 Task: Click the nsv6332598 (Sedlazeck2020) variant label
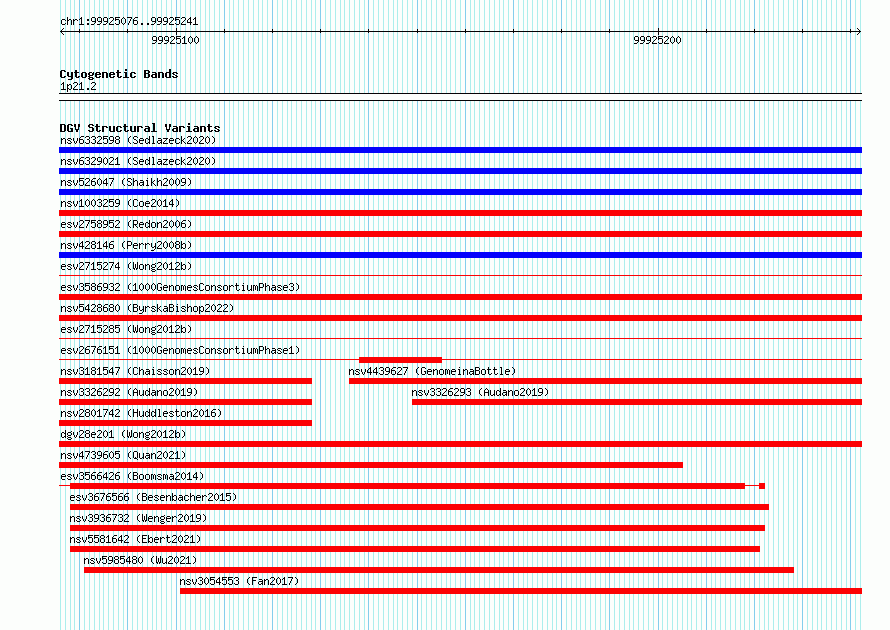click(x=138, y=140)
